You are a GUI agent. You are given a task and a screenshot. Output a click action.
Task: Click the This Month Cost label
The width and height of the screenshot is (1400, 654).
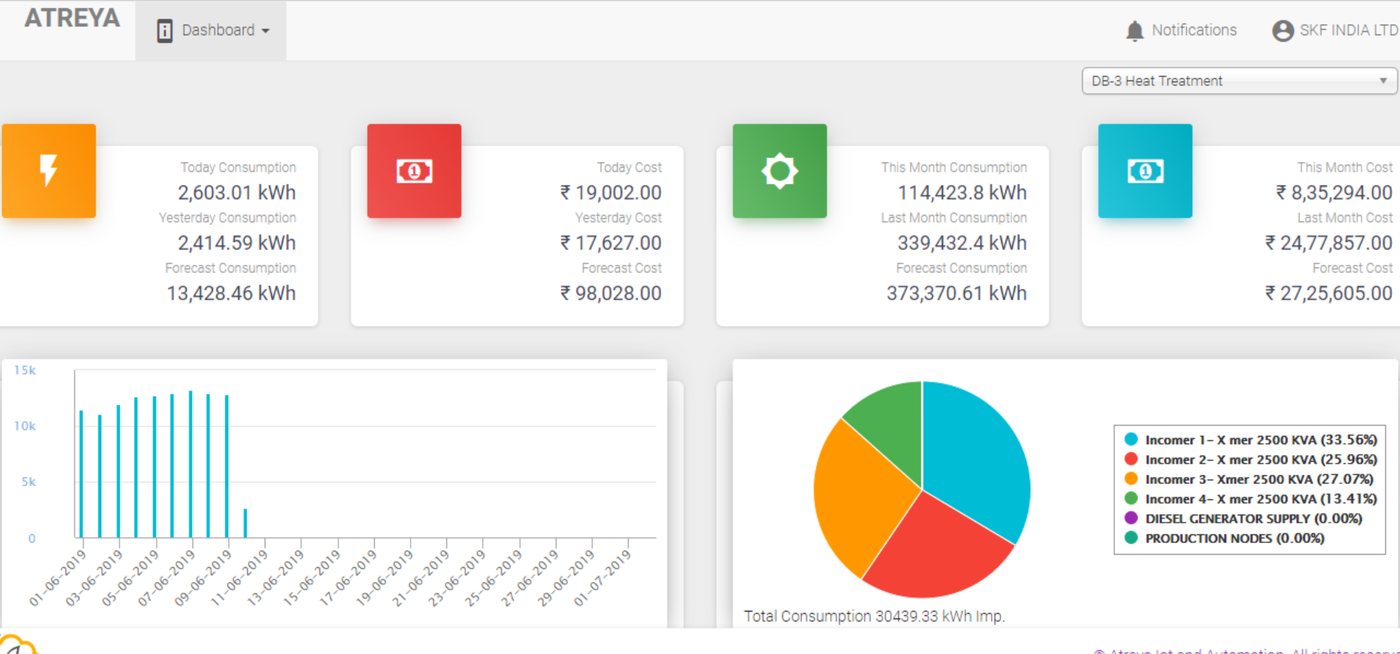1345,167
